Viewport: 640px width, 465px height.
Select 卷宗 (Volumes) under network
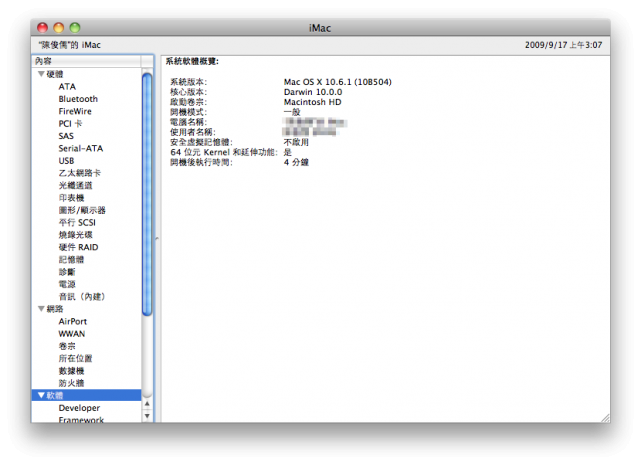(67, 346)
